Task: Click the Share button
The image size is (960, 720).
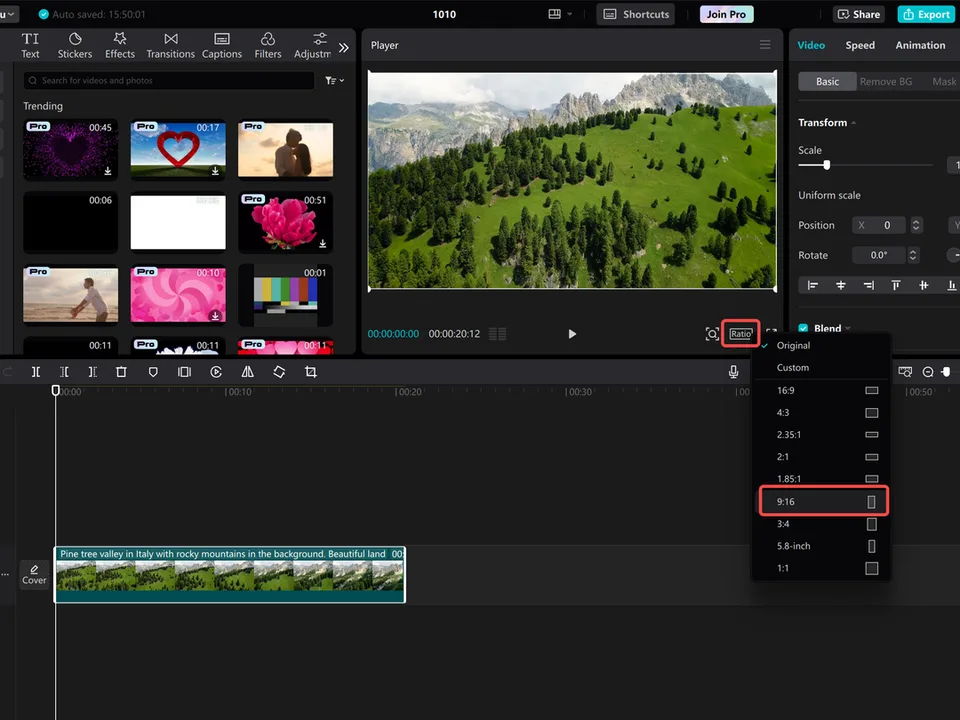Action: (859, 14)
